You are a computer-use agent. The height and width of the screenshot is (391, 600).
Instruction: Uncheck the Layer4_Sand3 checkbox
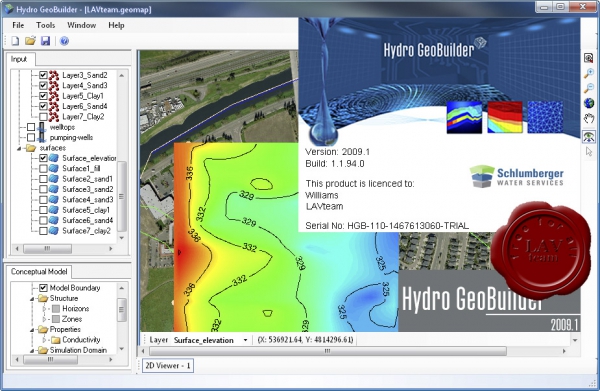pyautogui.click(x=43, y=86)
